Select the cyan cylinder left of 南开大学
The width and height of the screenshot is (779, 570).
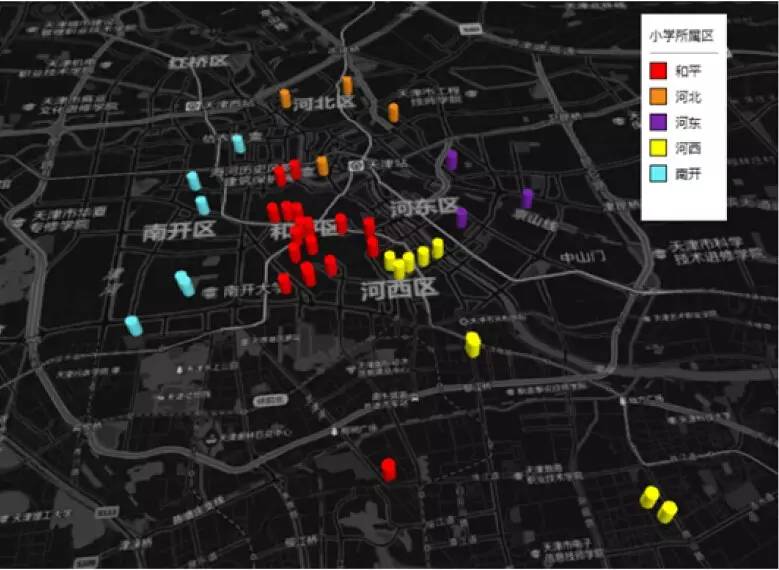[x=184, y=283]
